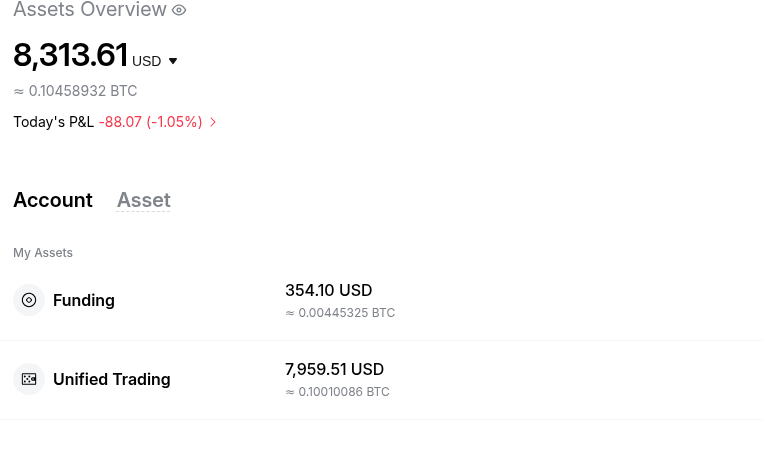Open the Funding account row
763x467 pixels.
coord(382,301)
